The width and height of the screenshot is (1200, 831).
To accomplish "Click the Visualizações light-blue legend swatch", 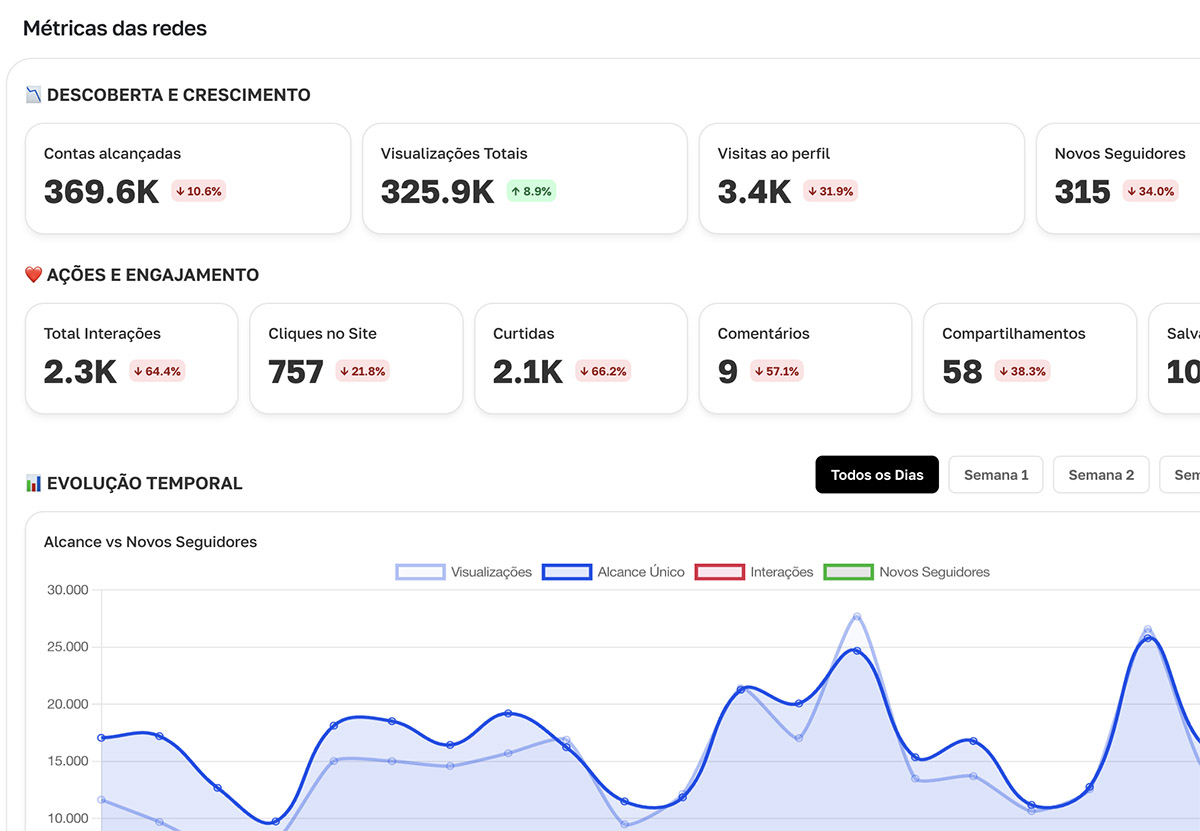I will [x=420, y=572].
